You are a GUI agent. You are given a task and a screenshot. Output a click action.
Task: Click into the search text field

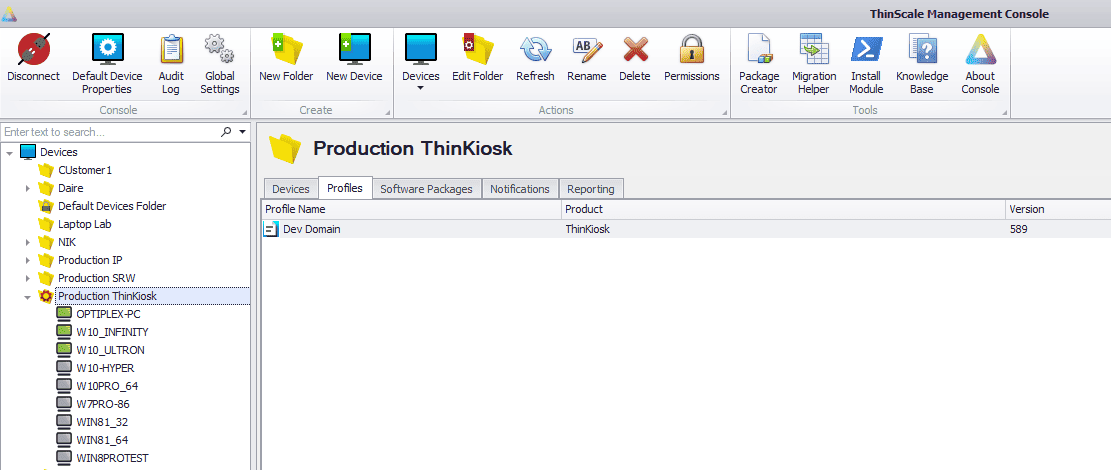[110, 132]
